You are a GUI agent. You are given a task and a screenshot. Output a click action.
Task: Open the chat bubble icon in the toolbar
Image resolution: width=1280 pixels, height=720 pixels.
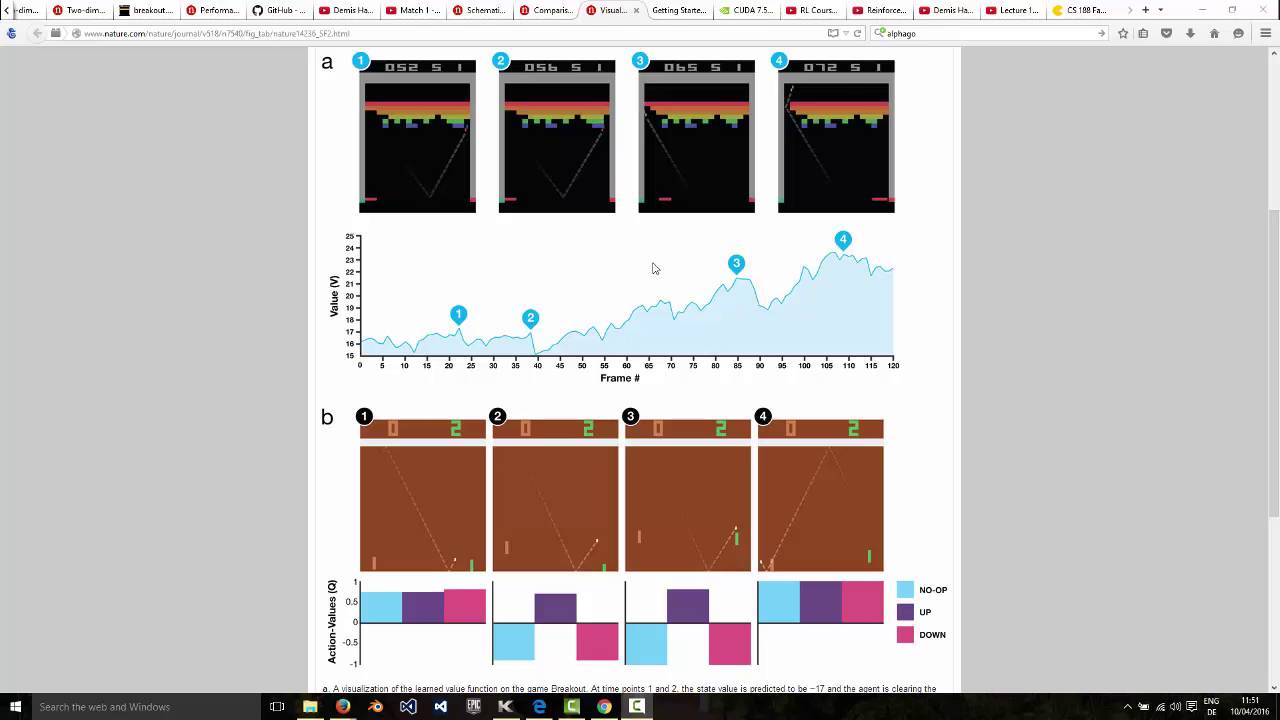(1238, 33)
